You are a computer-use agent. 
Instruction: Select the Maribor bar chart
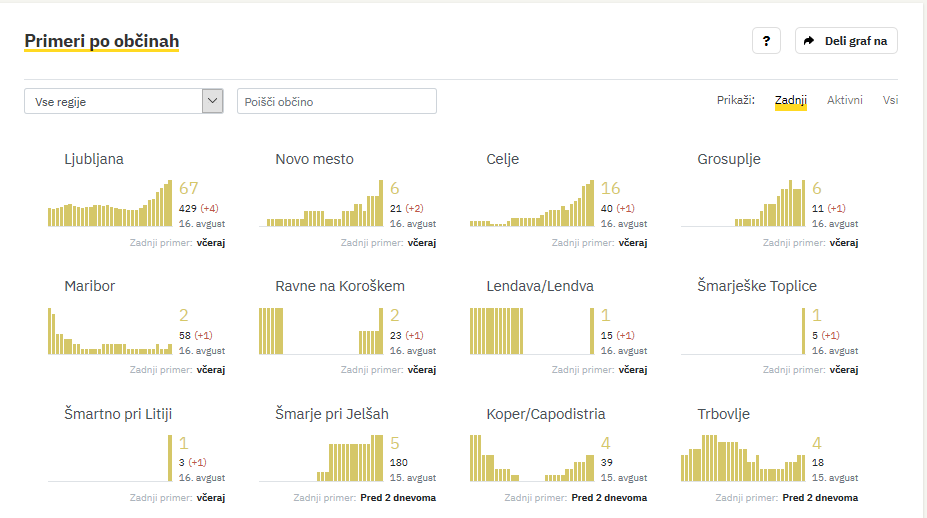click(110, 331)
